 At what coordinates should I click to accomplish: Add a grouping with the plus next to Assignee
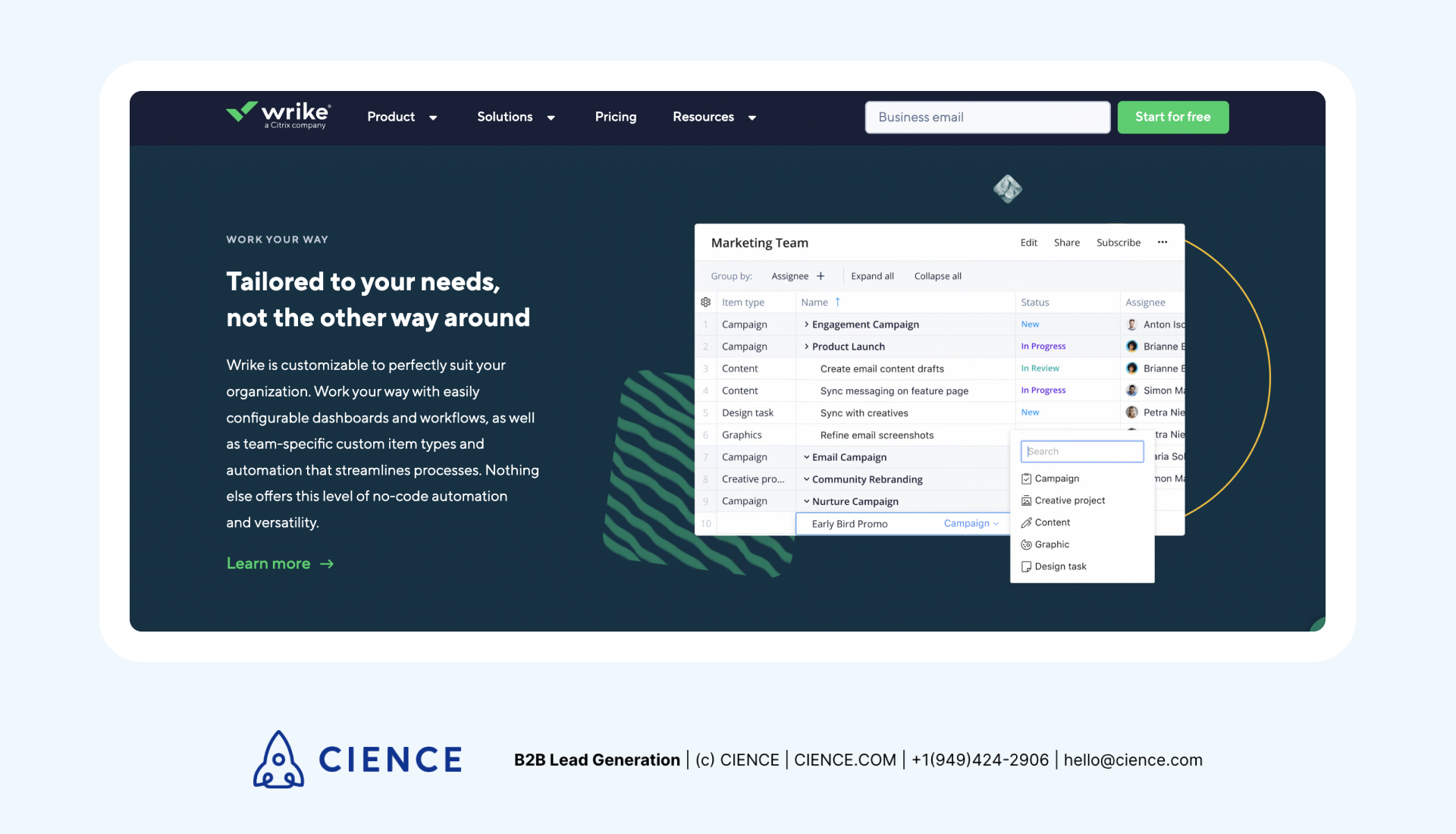tap(821, 276)
